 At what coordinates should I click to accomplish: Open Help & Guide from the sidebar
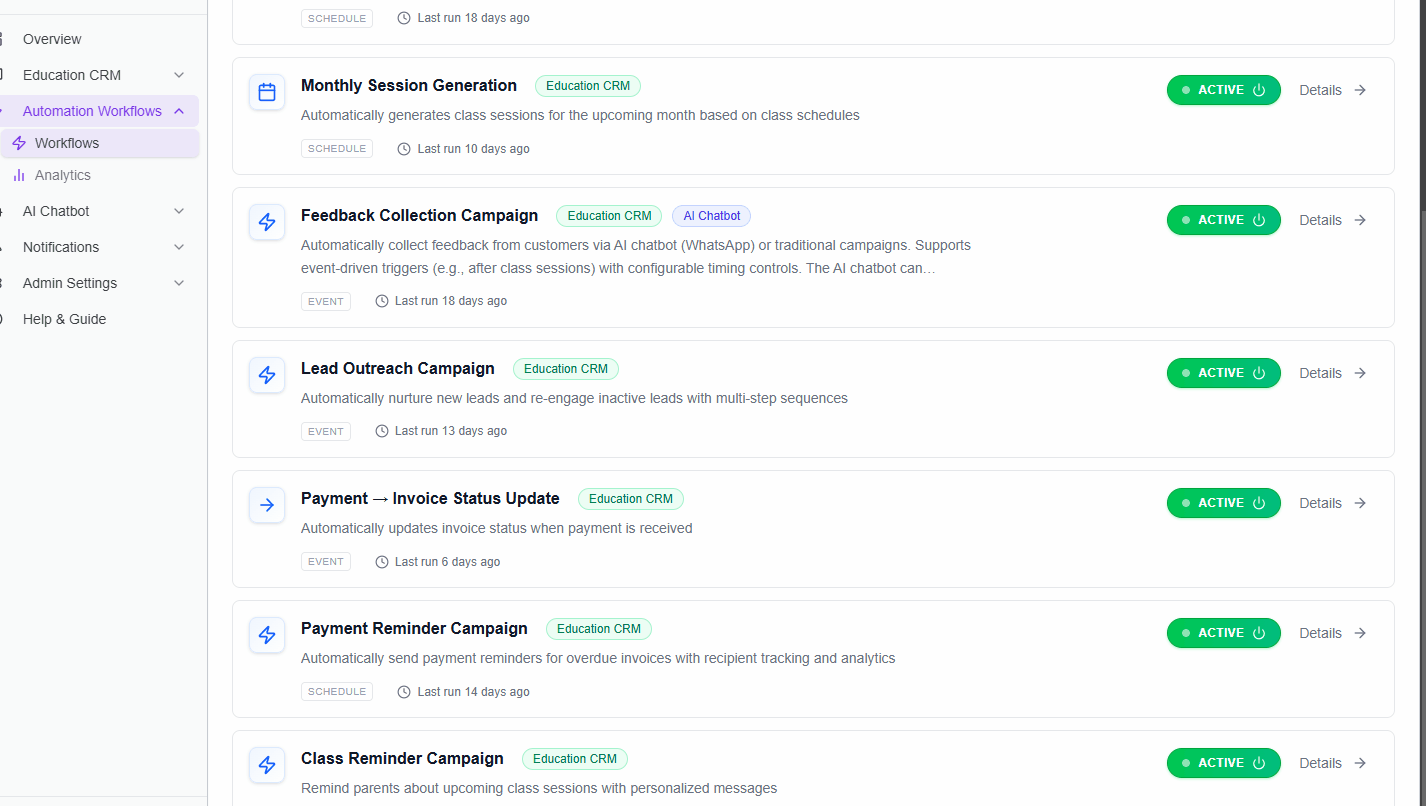click(64, 318)
